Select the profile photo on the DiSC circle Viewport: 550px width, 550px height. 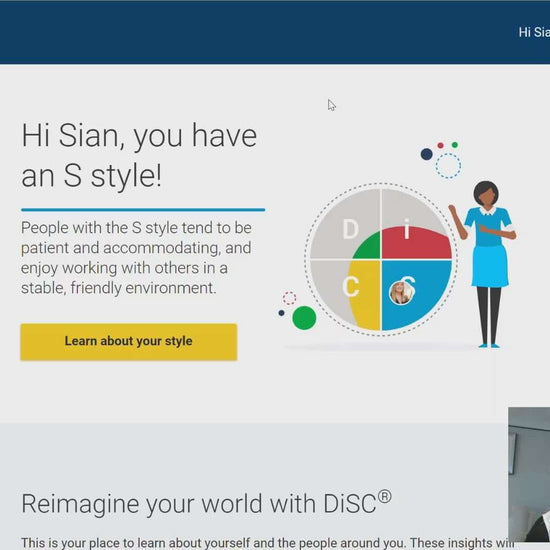click(401, 293)
